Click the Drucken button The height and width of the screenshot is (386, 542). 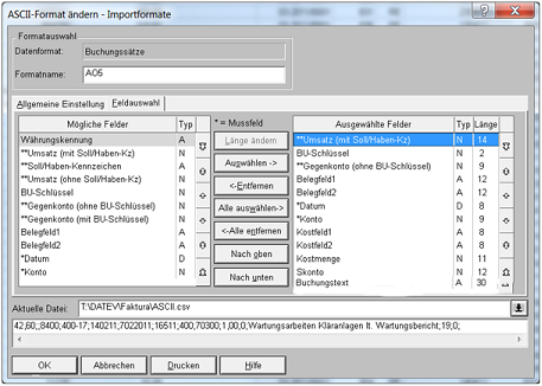click(184, 365)
